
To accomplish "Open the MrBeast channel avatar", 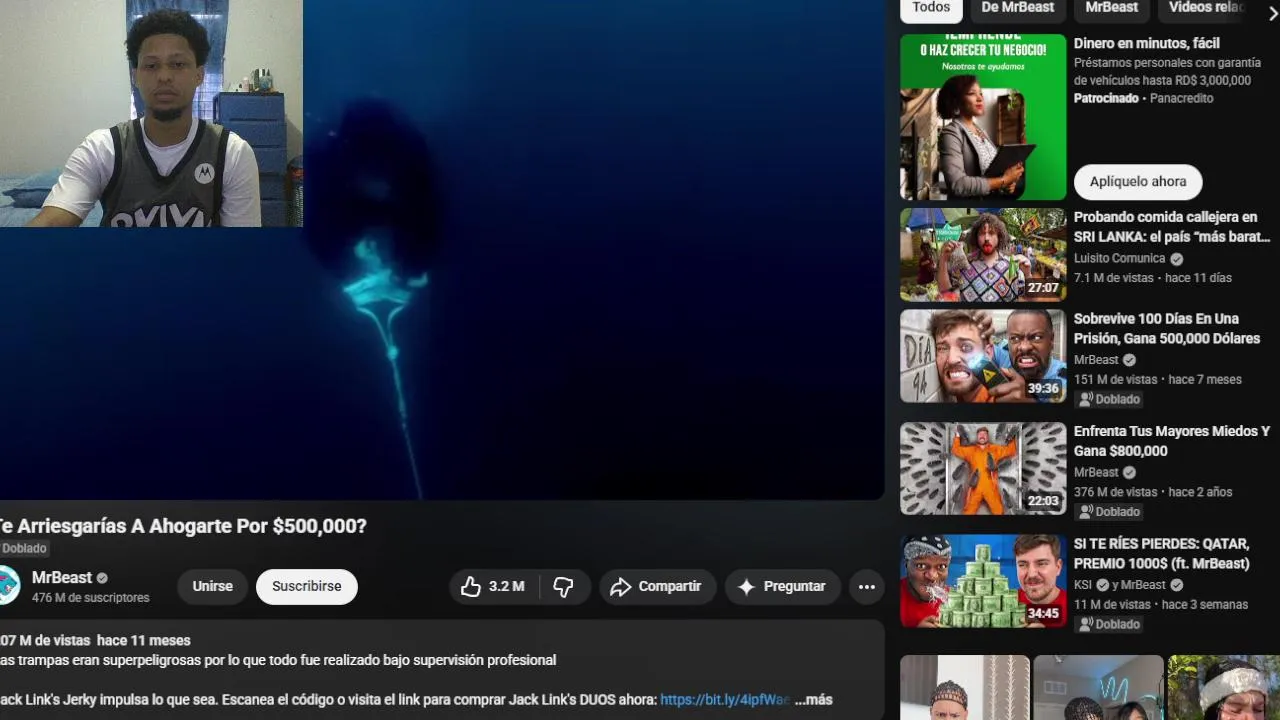I will coord(8,586).
